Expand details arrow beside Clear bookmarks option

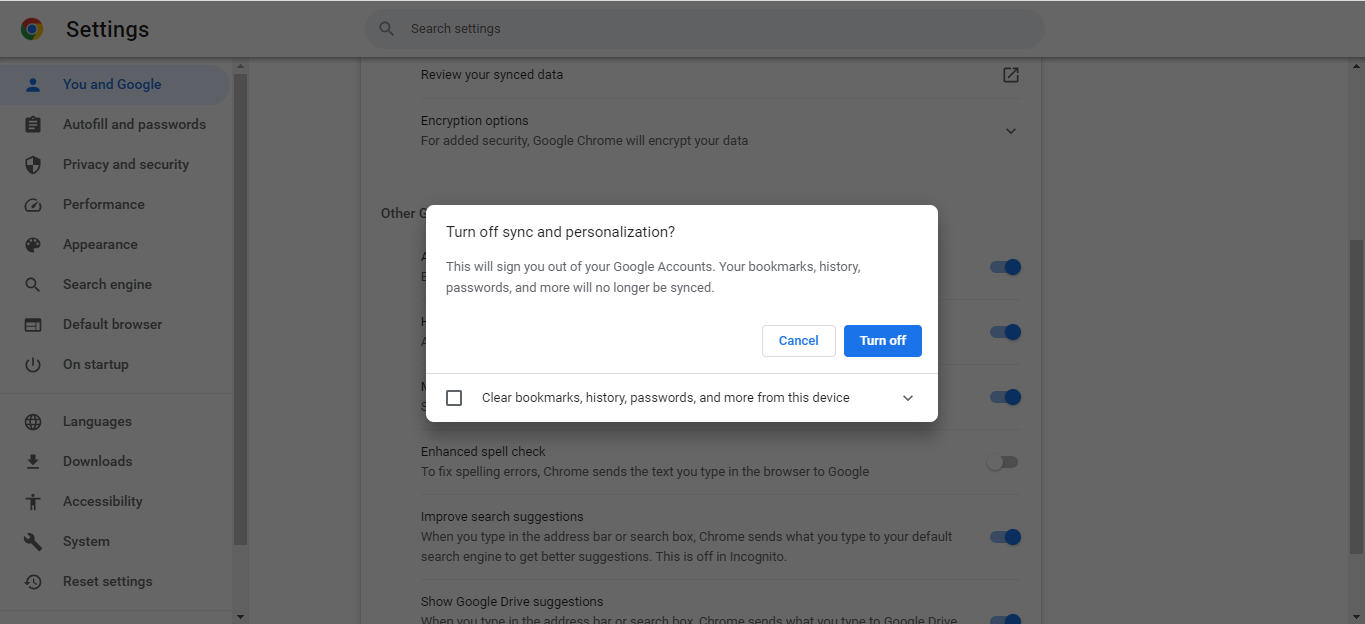[908, 398]
